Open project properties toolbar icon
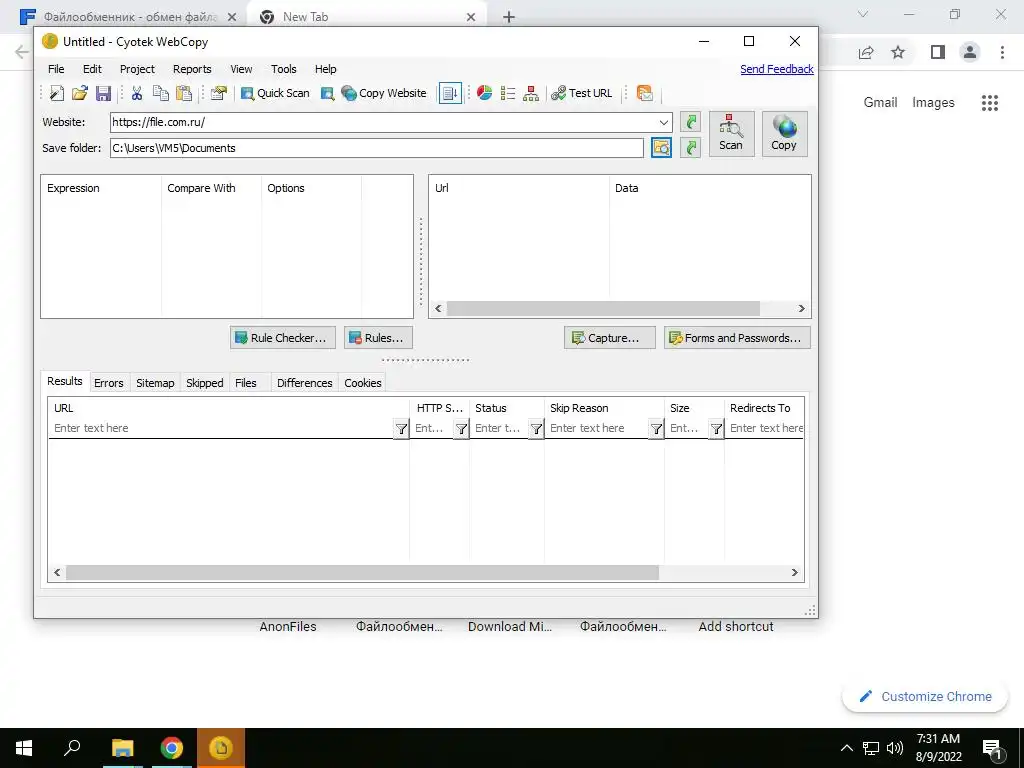The height and width of the screenshot is (768, 1024). tap(218, 93)
